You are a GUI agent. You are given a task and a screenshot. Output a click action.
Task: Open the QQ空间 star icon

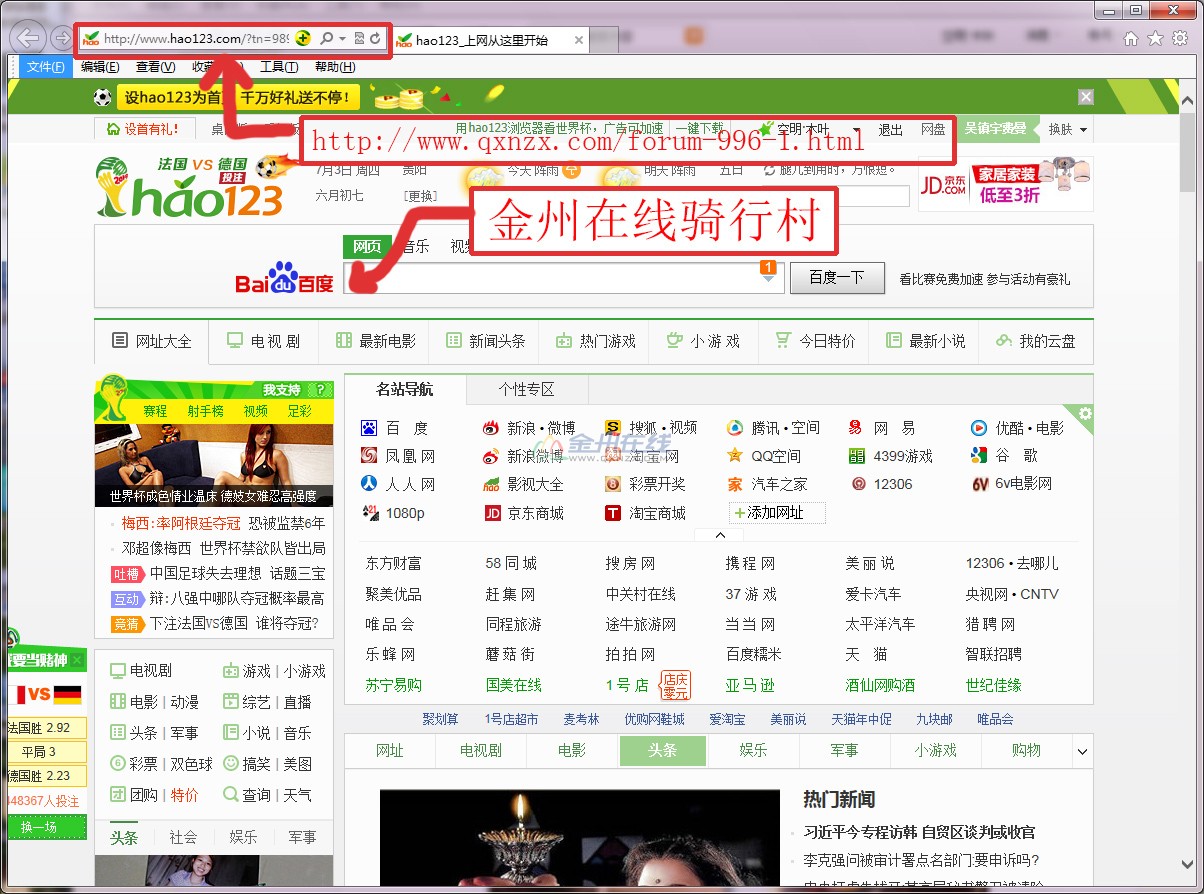735,456
